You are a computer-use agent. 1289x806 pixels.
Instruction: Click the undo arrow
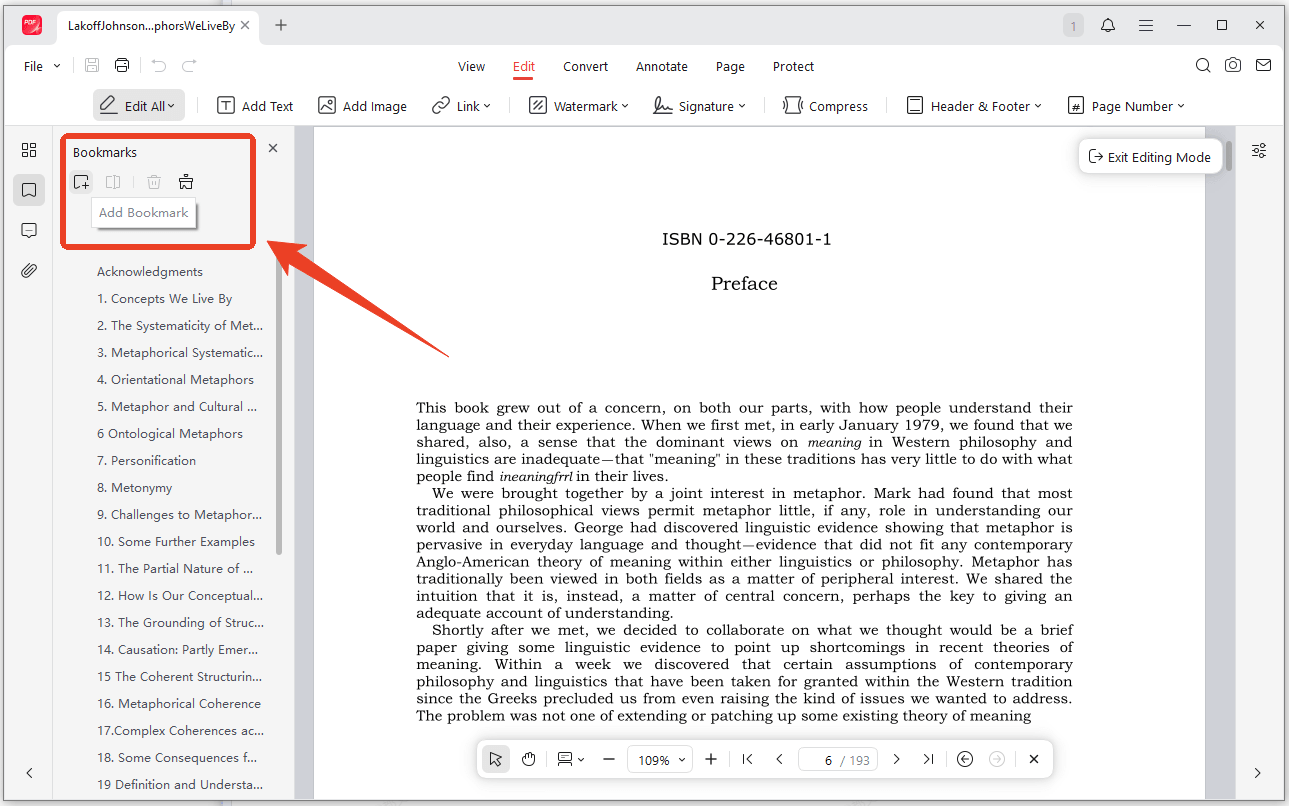click(159, 66)
